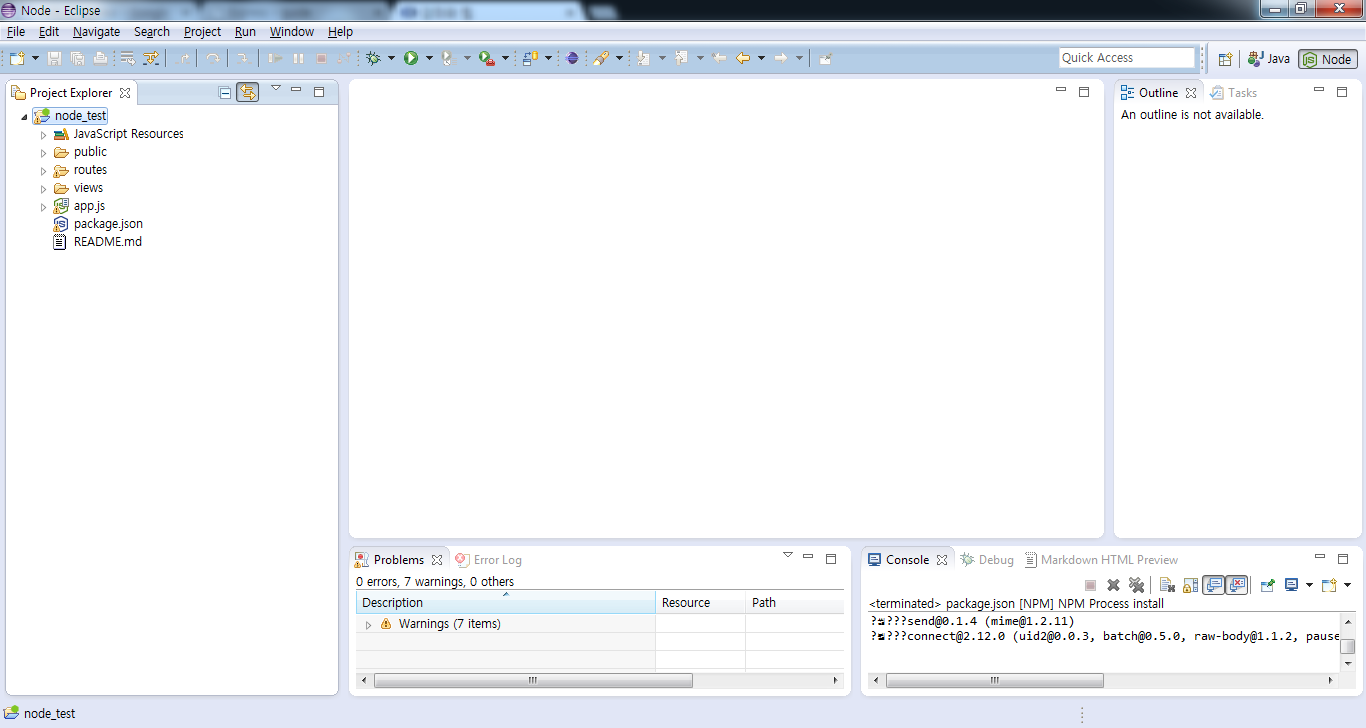Switch to the Debug tab
The width and height of the screenshot is (1366, 728).
tap(987, 560)
